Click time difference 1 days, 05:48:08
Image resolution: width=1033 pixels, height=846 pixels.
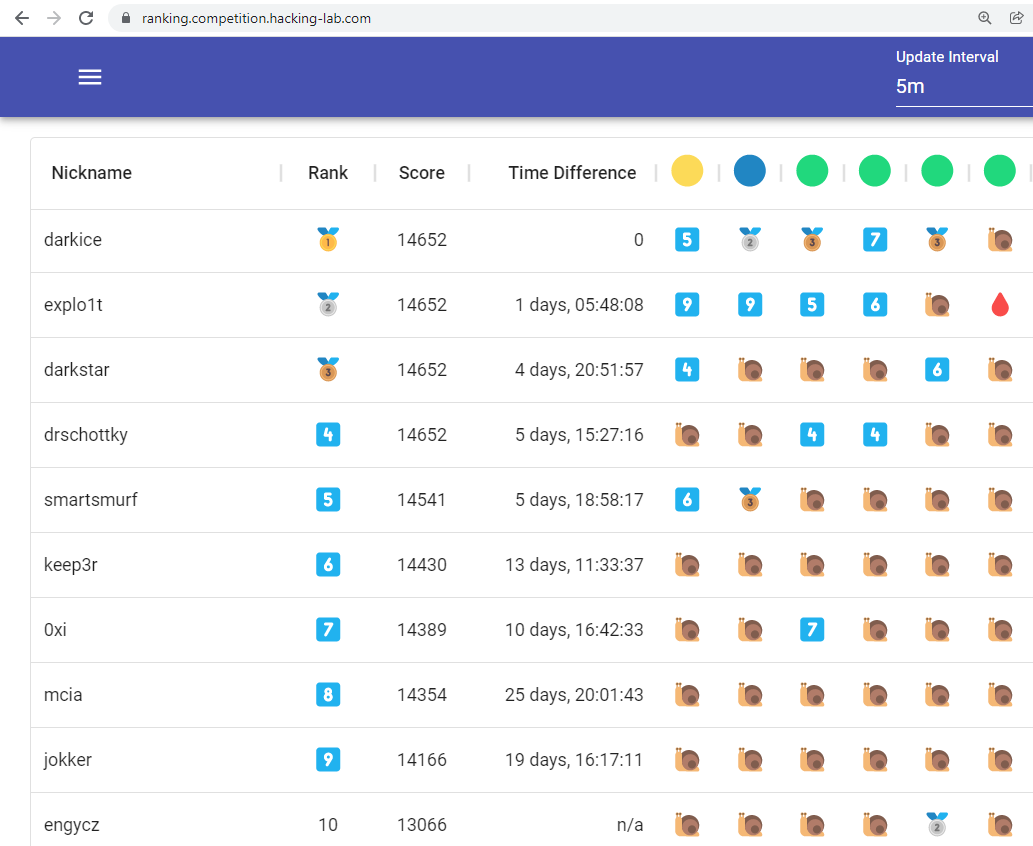579,304
